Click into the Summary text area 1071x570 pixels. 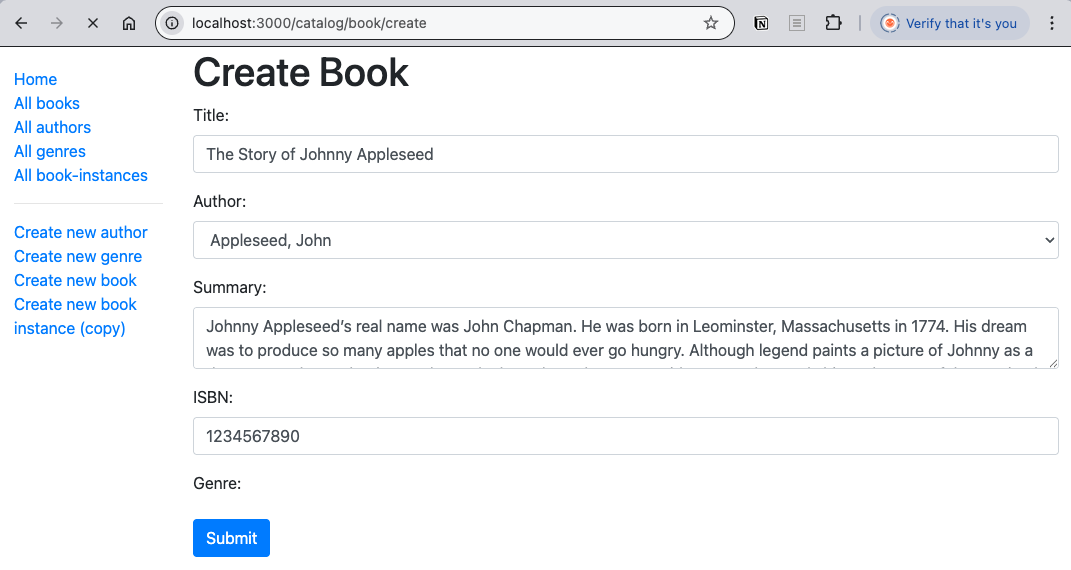coord(625,338)
